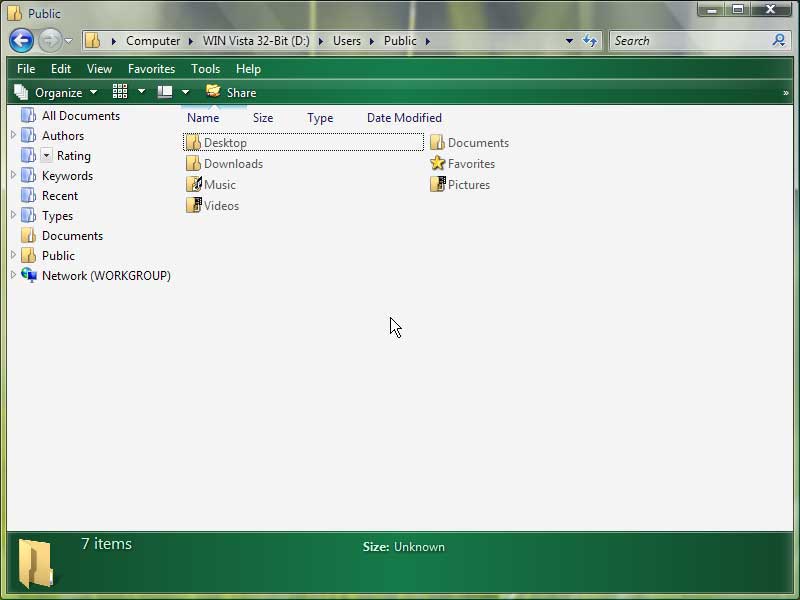Expand the Network (WORKGROUP) node
Viewport: 800px width, 600px height.
click(13, 274)
